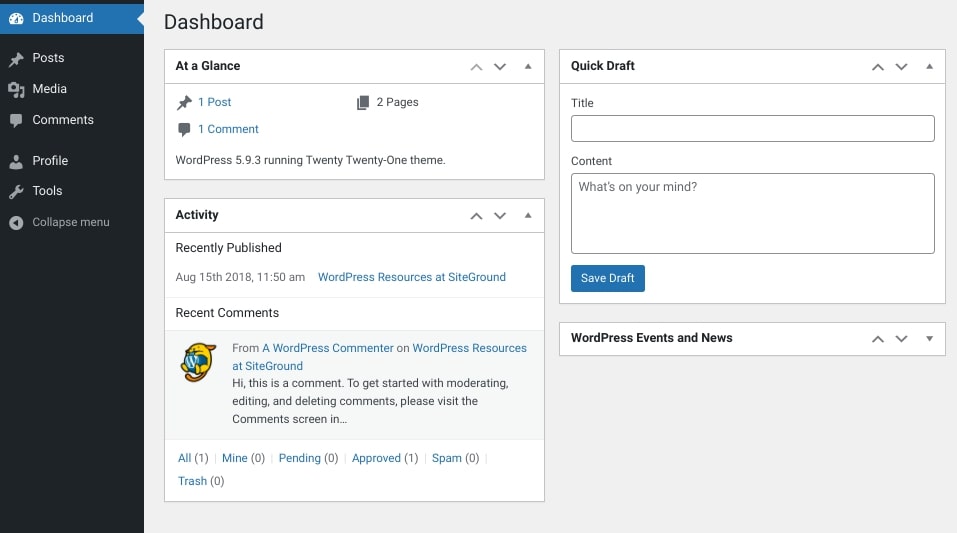Move the Quick Draft widget down
This screenshot has width=957, height=533.
901,67
